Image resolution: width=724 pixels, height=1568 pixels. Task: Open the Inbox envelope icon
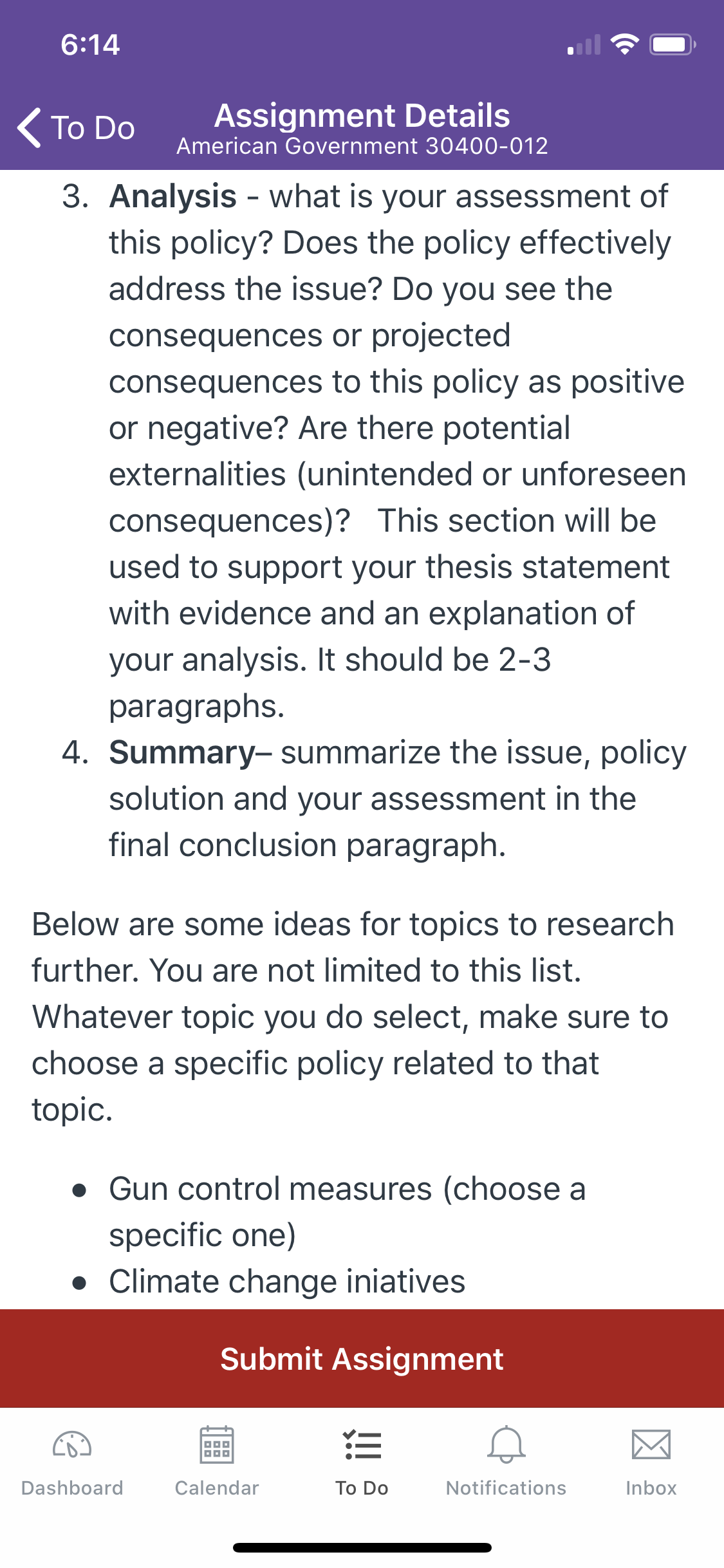(x=651, y=1445)
